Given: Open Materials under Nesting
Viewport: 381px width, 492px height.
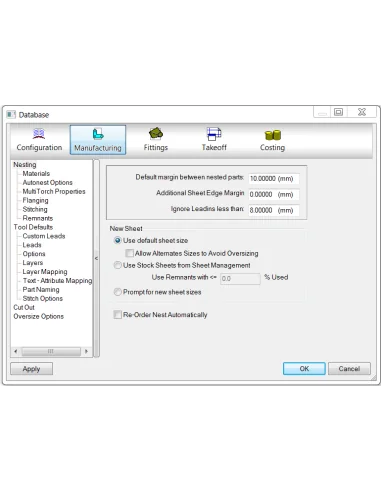Looking at the screenshot, I should coord(36,174).
